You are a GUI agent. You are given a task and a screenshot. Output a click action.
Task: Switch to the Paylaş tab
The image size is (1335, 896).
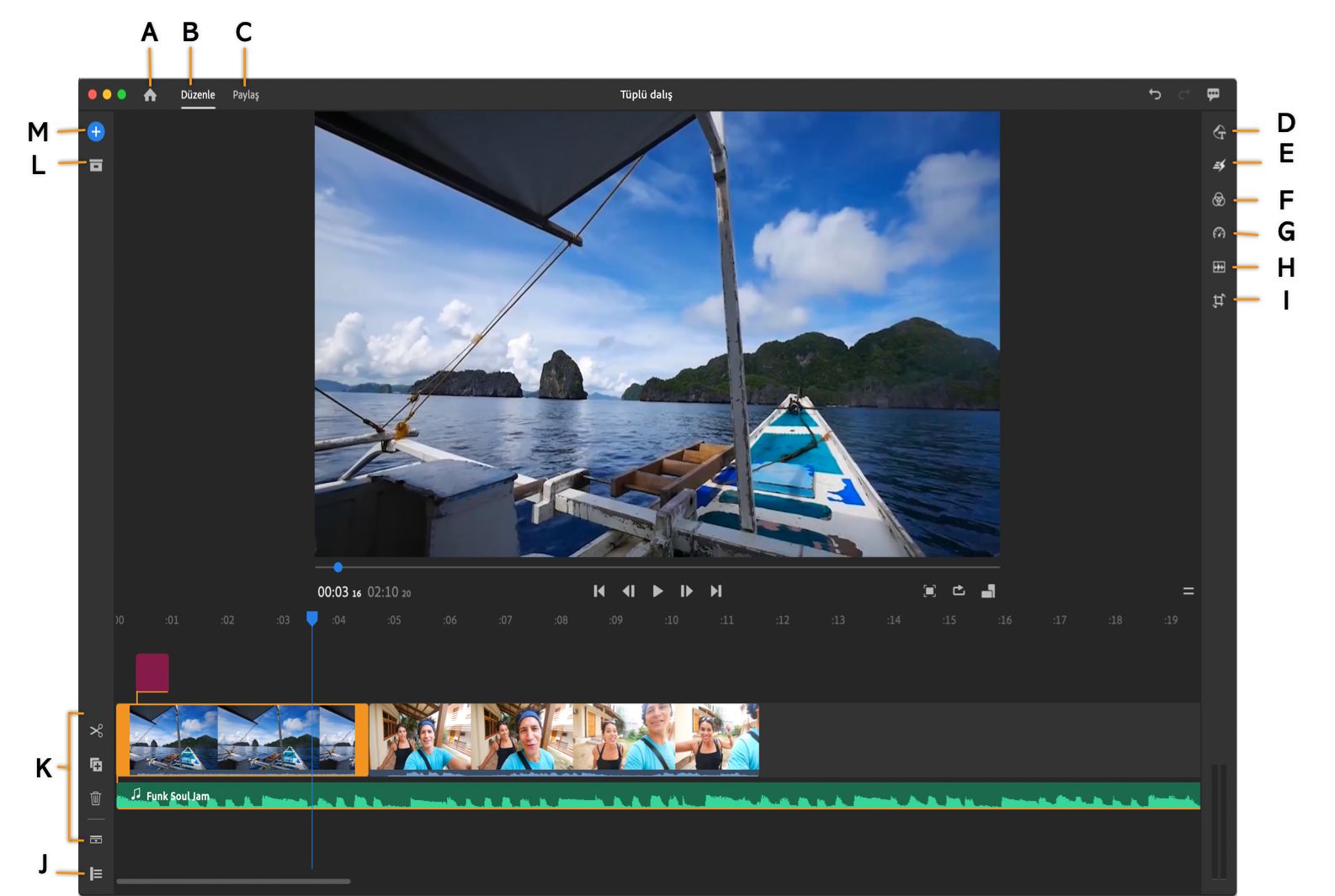point(246,95)
